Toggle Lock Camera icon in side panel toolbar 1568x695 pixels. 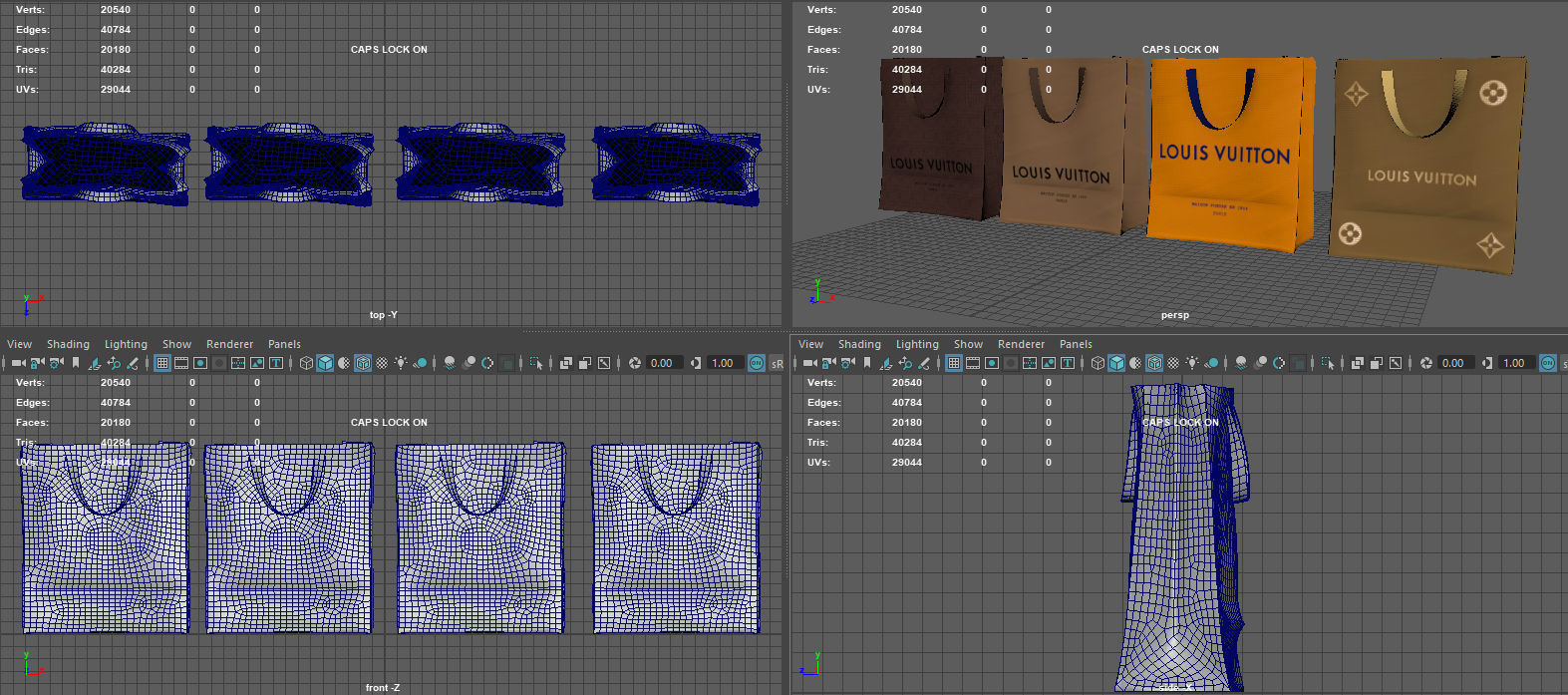[828, 363]
